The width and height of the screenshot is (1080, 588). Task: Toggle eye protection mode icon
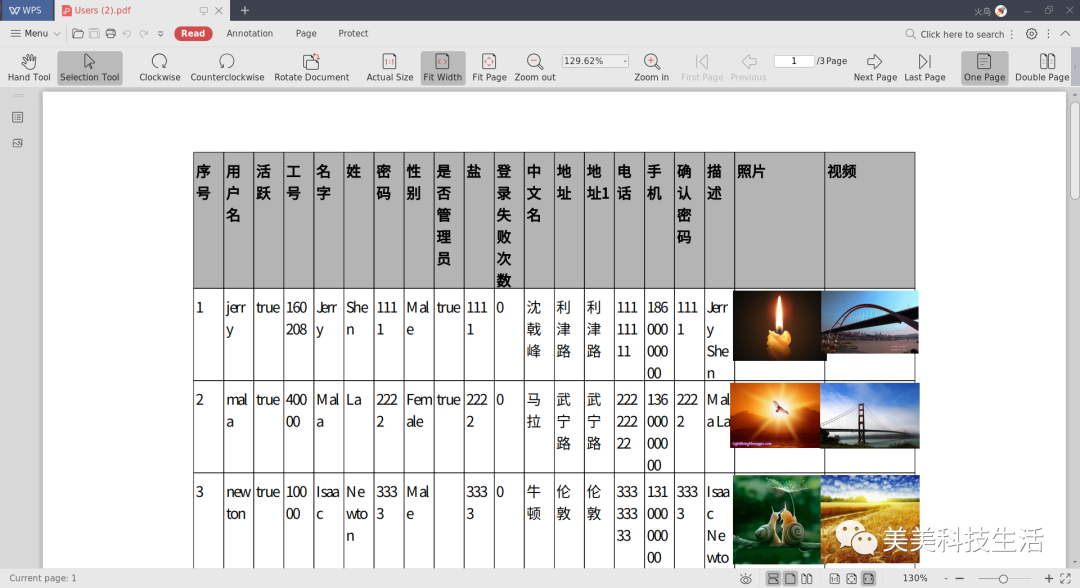pyautogui.click(x=746, y=578)
